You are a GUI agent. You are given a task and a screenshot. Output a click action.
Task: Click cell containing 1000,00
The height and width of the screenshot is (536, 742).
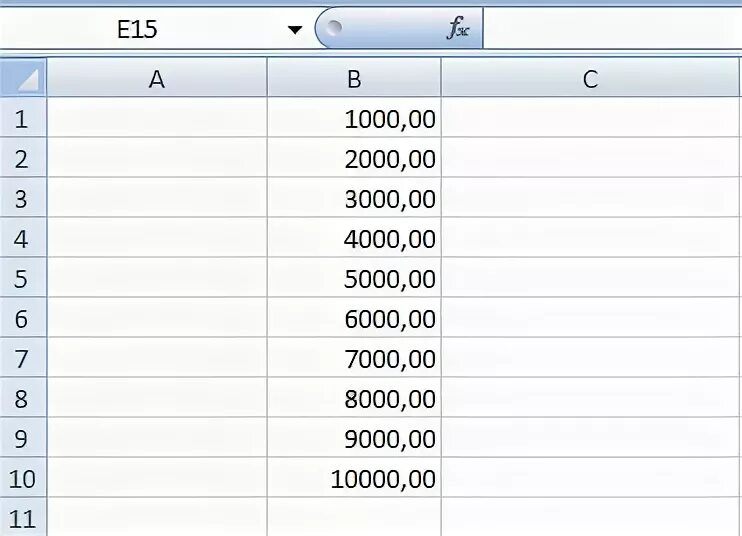tap(354, 118)
